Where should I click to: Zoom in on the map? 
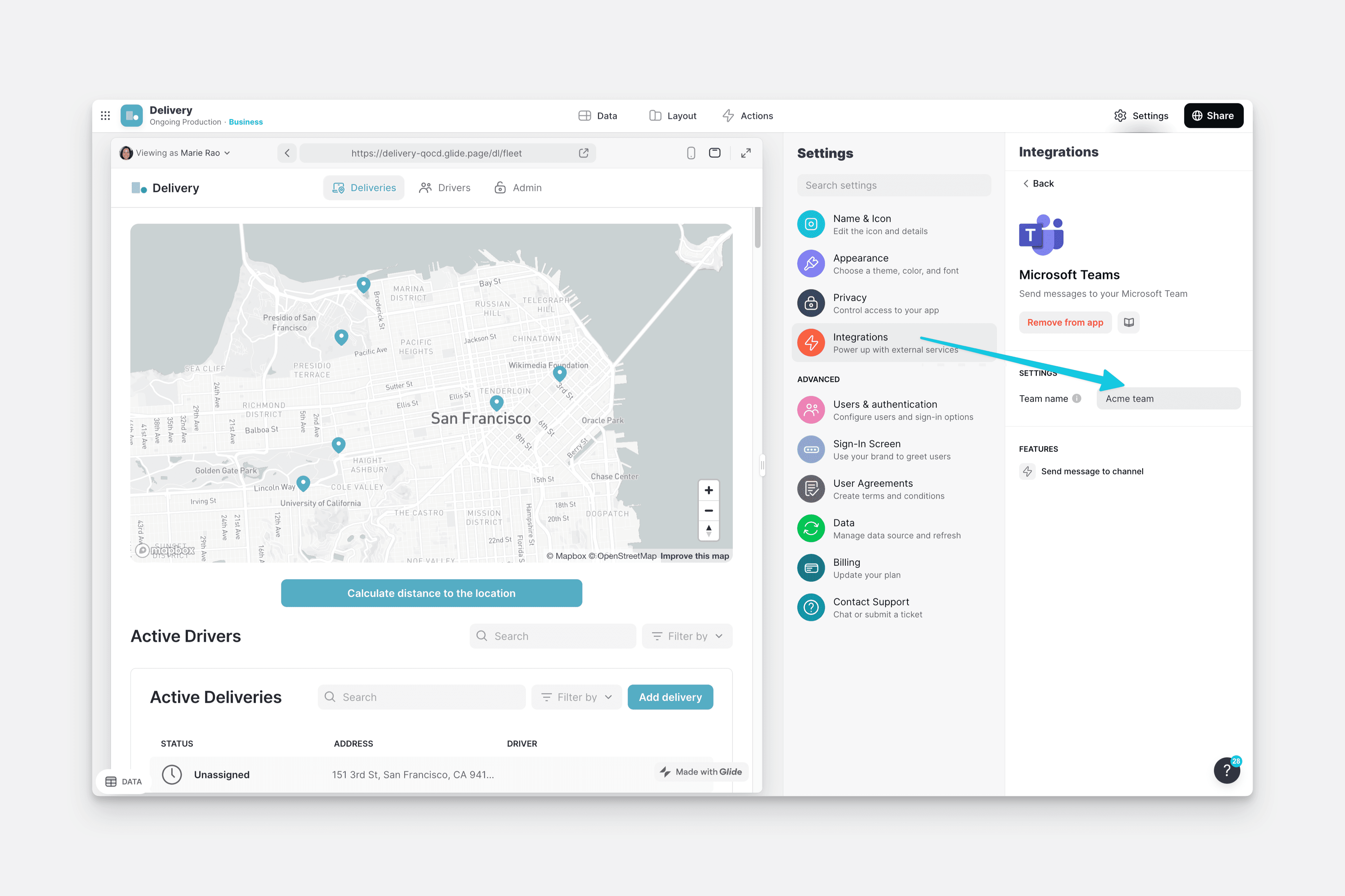(708, 490)
